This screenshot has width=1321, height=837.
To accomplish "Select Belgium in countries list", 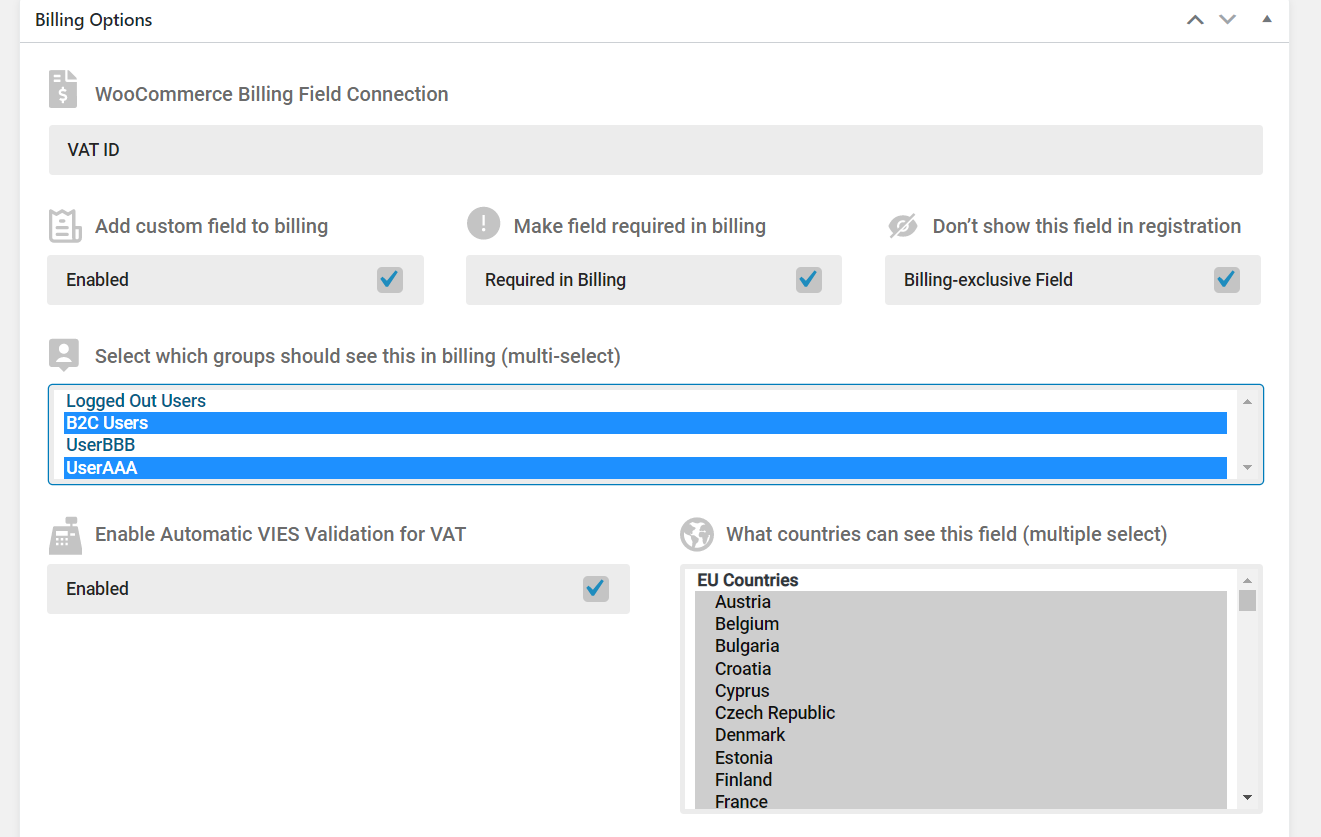I will 960,624.
